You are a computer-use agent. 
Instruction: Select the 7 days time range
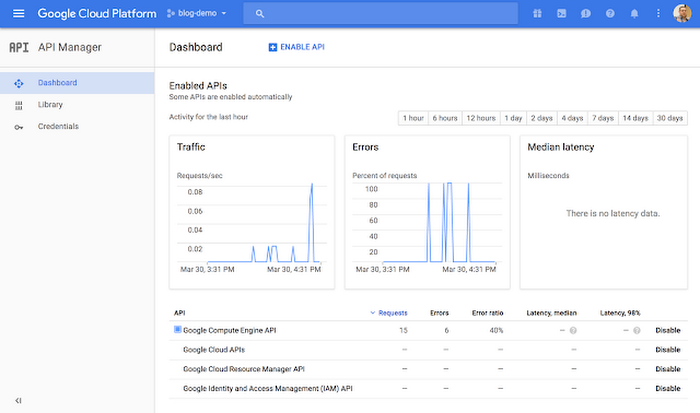603,118
